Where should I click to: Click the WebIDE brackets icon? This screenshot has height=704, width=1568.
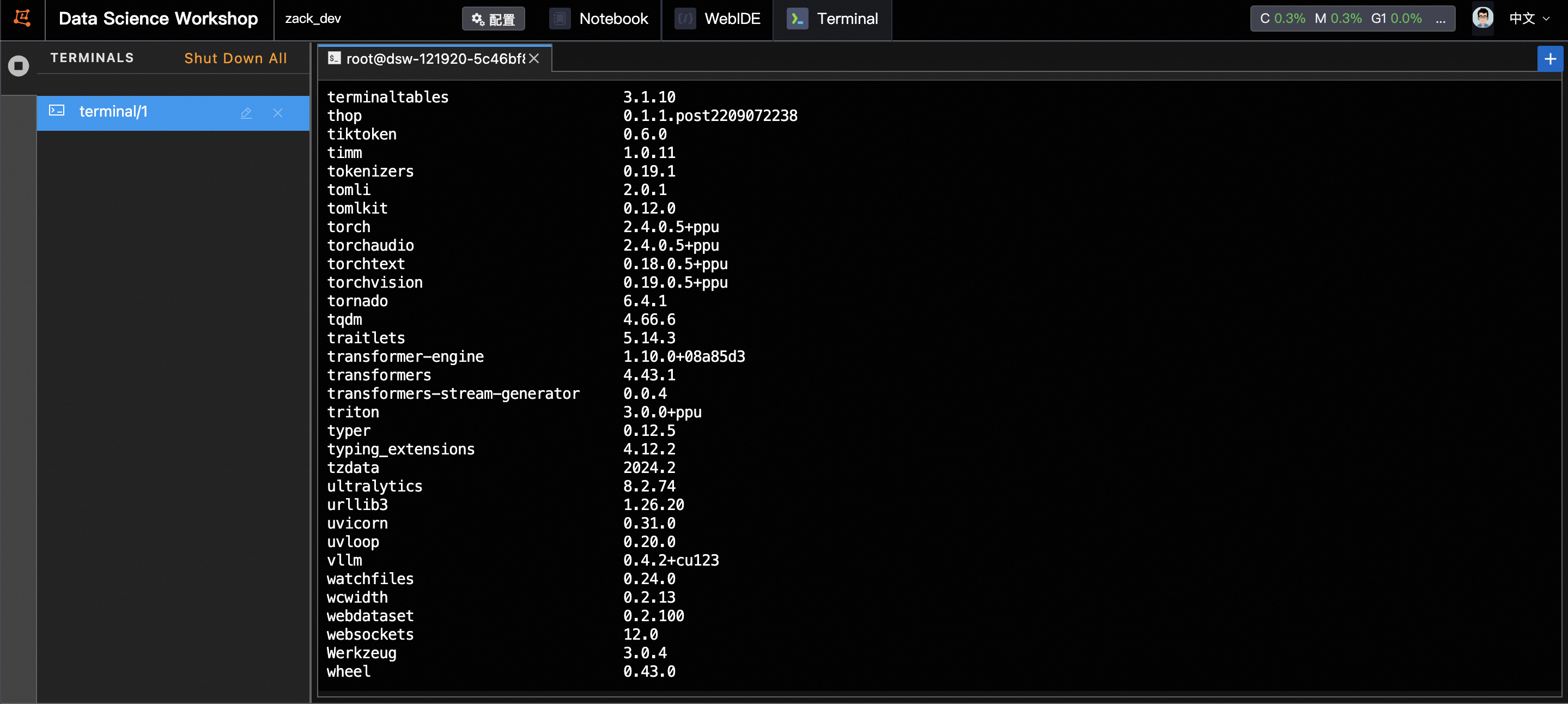tap(685, 19)
